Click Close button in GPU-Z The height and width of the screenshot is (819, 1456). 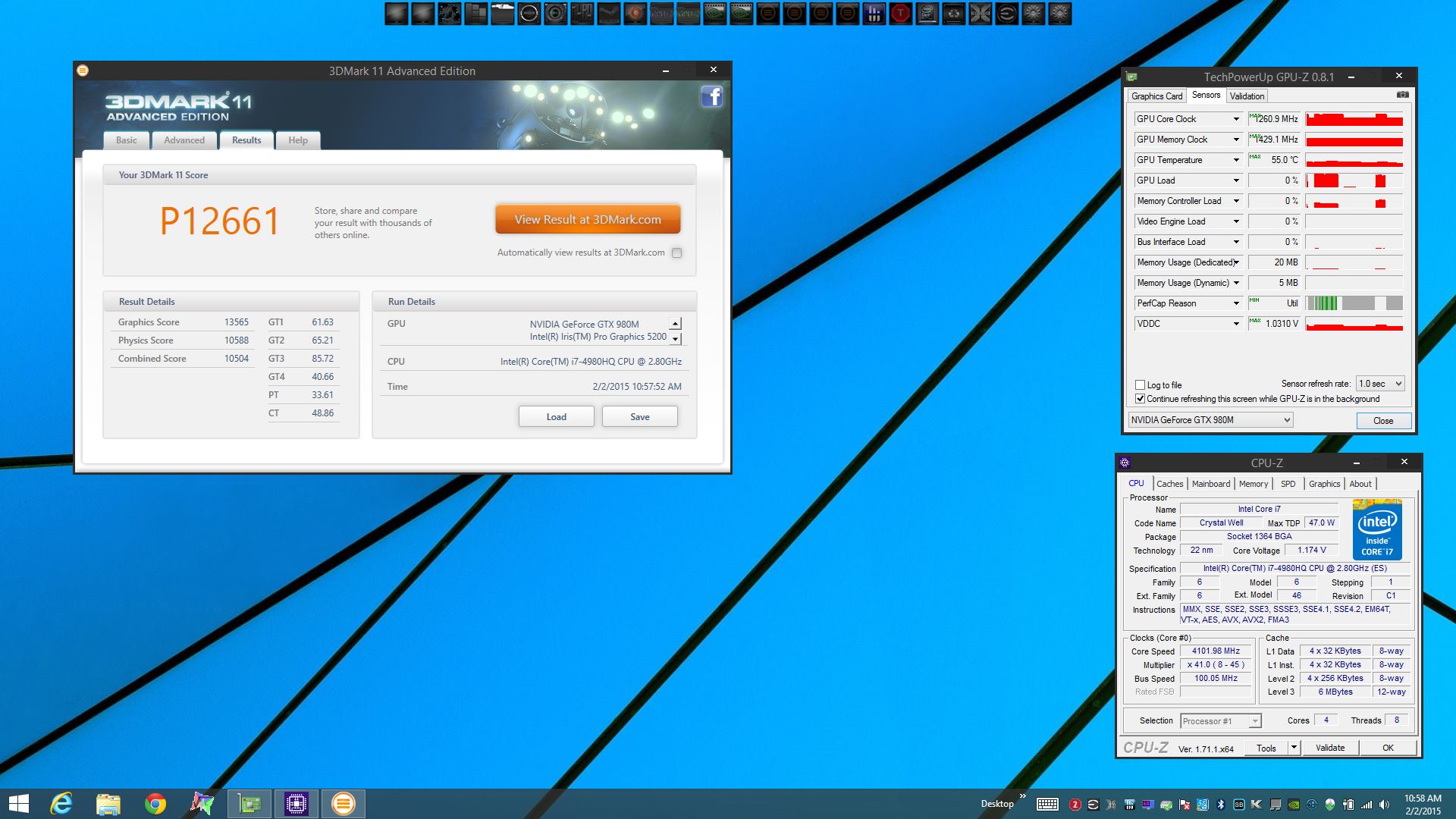click(x=1383, y=421)
